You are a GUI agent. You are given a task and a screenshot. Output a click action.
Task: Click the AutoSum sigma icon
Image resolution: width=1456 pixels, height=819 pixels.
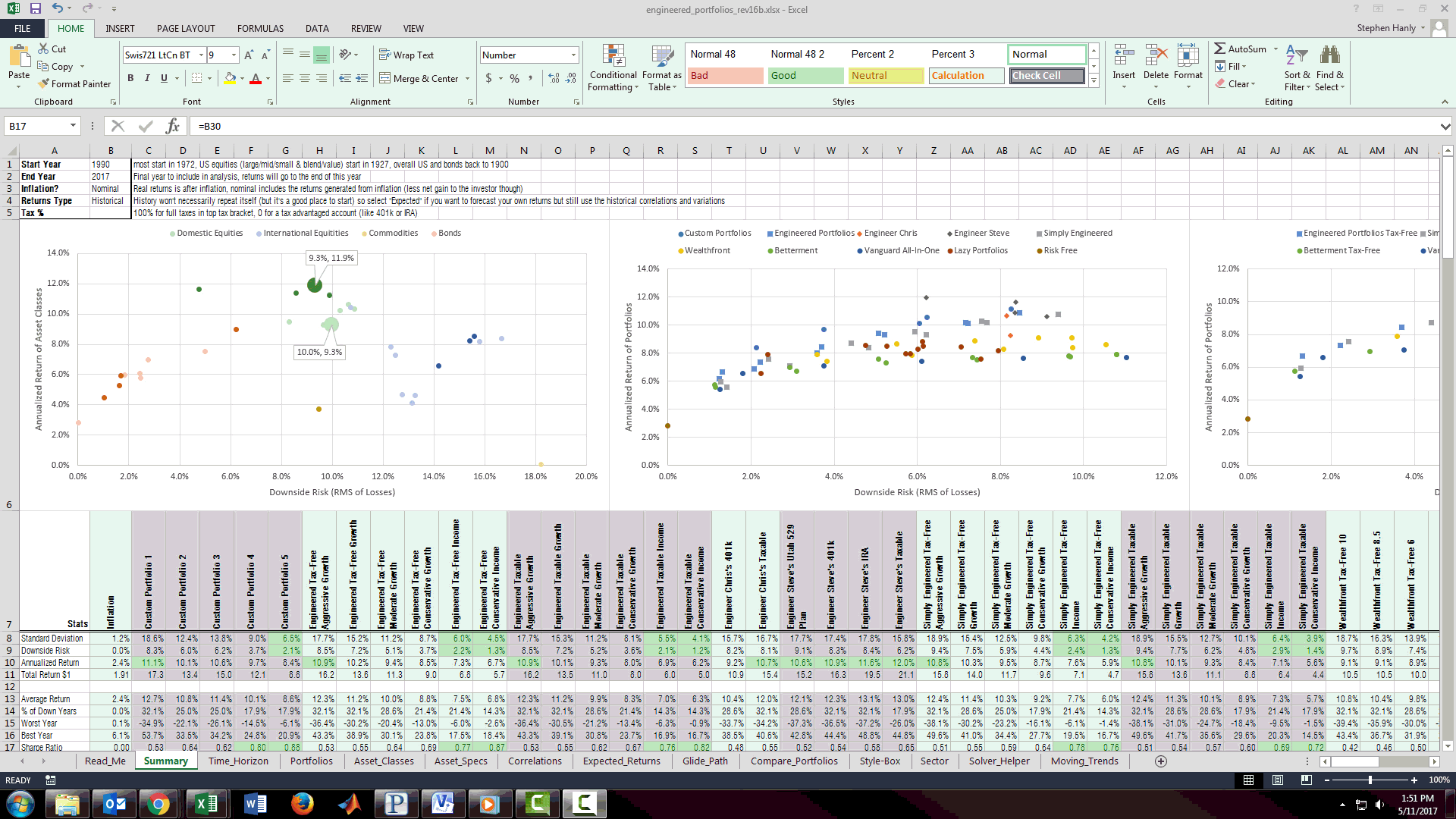(1219, 49)
